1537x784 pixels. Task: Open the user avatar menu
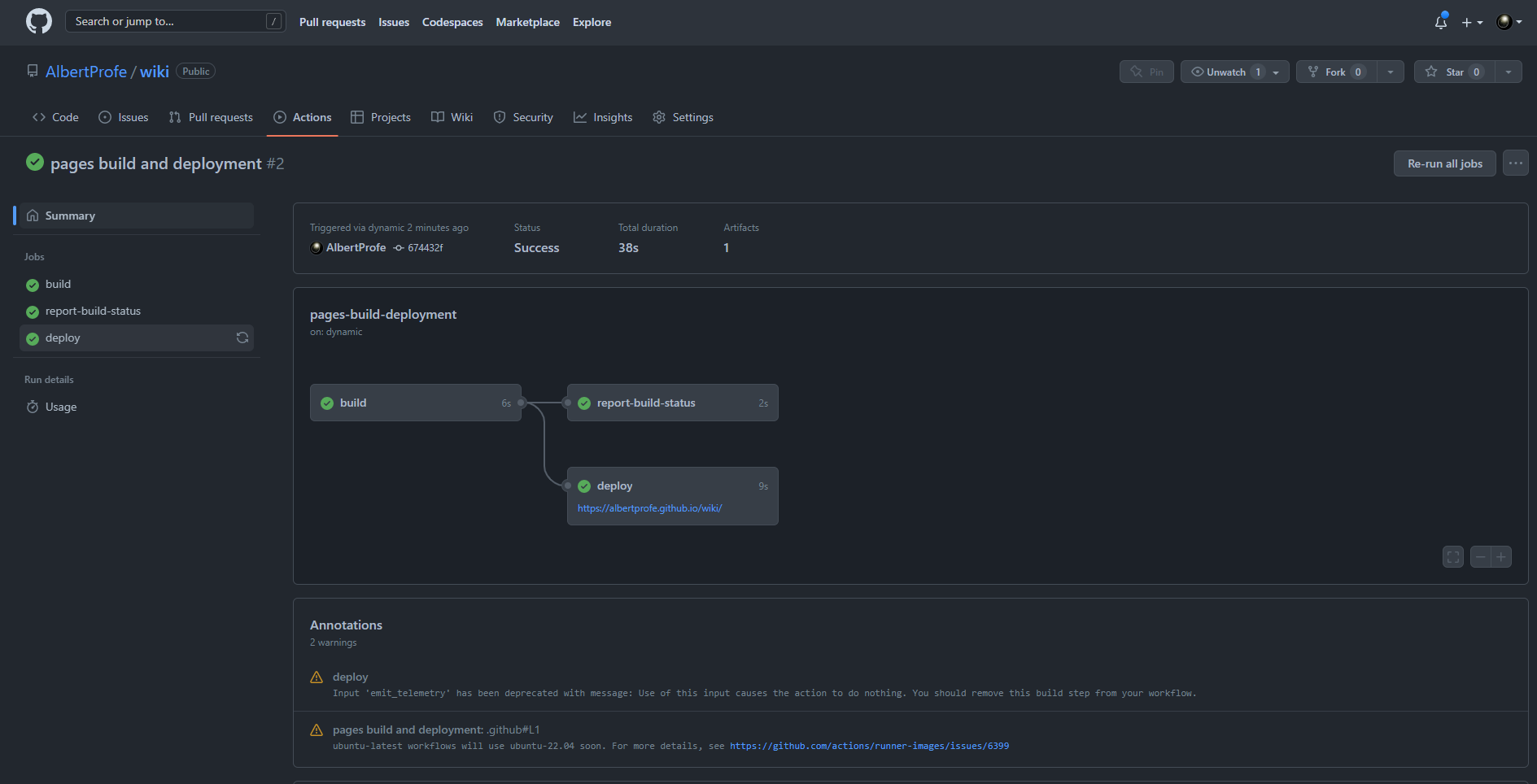(x=1509, y=22)
